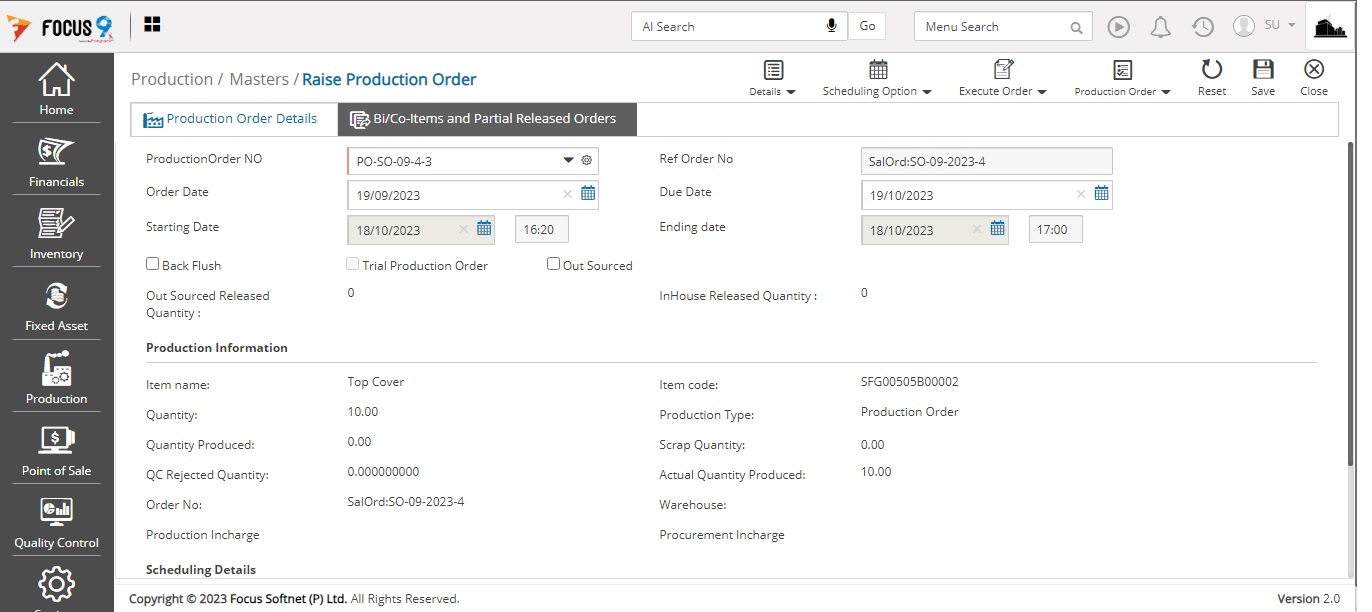The height and width of the screenshot is (612, 1372).
Task: Open the SU user dropdown arrow
Action: pos(1292,25)
